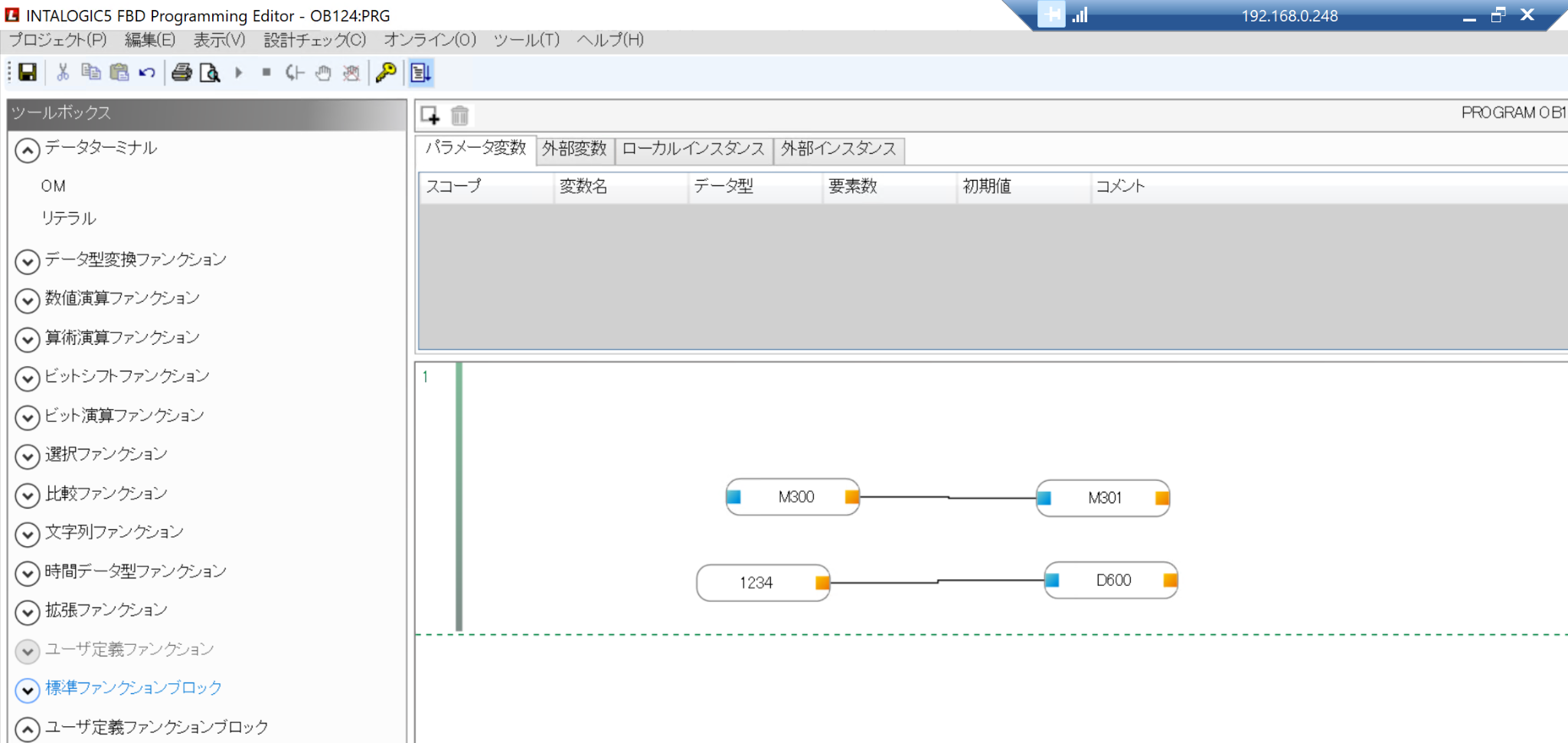Click the save floppy disk icon
The height and width of the screenshot is (743, 1568).
pos(28,73)
